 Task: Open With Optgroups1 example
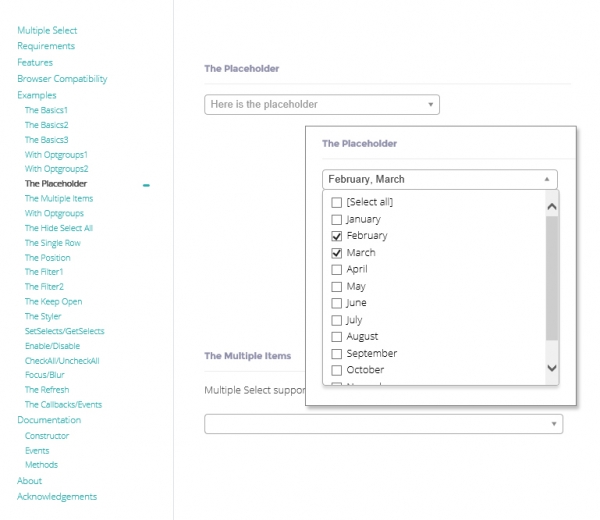coord(56,155)
